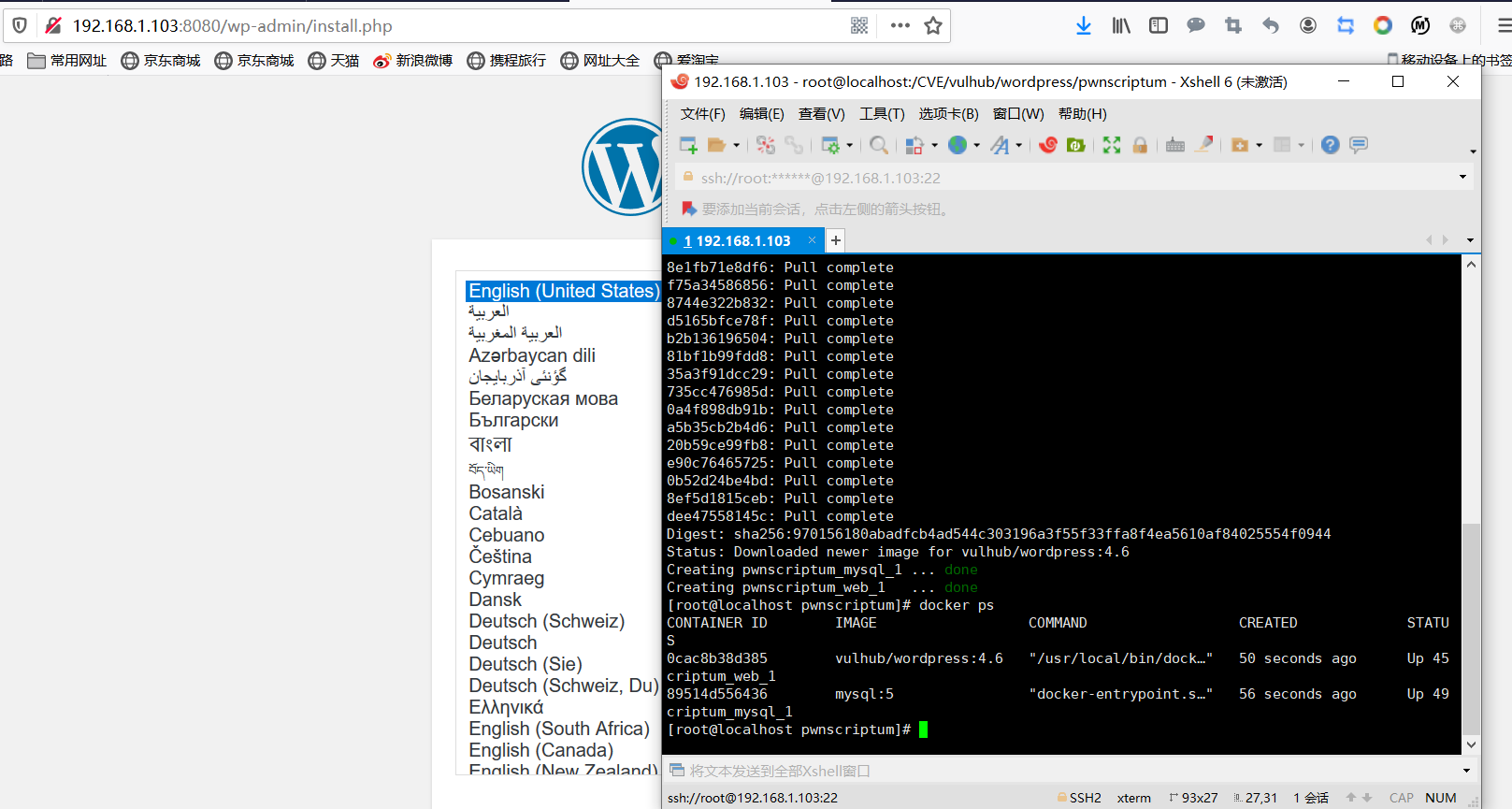
Task: Expand the Xshell address bar dropdown
Action: point(1462,178)
